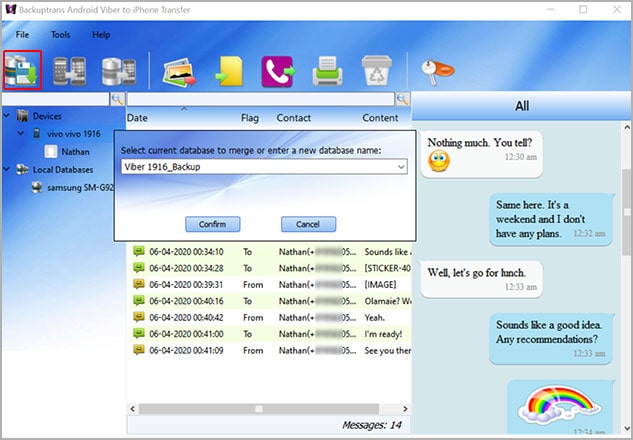Image resolution: width=633 pixels, height=440 pixels.
Task: Sort by the Date column header
Action: coord(137,118)
